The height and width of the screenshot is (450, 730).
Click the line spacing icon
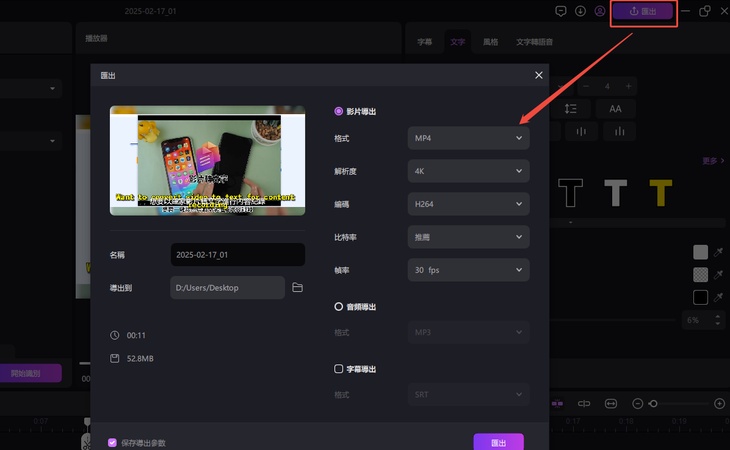click(x=571, y=109)
